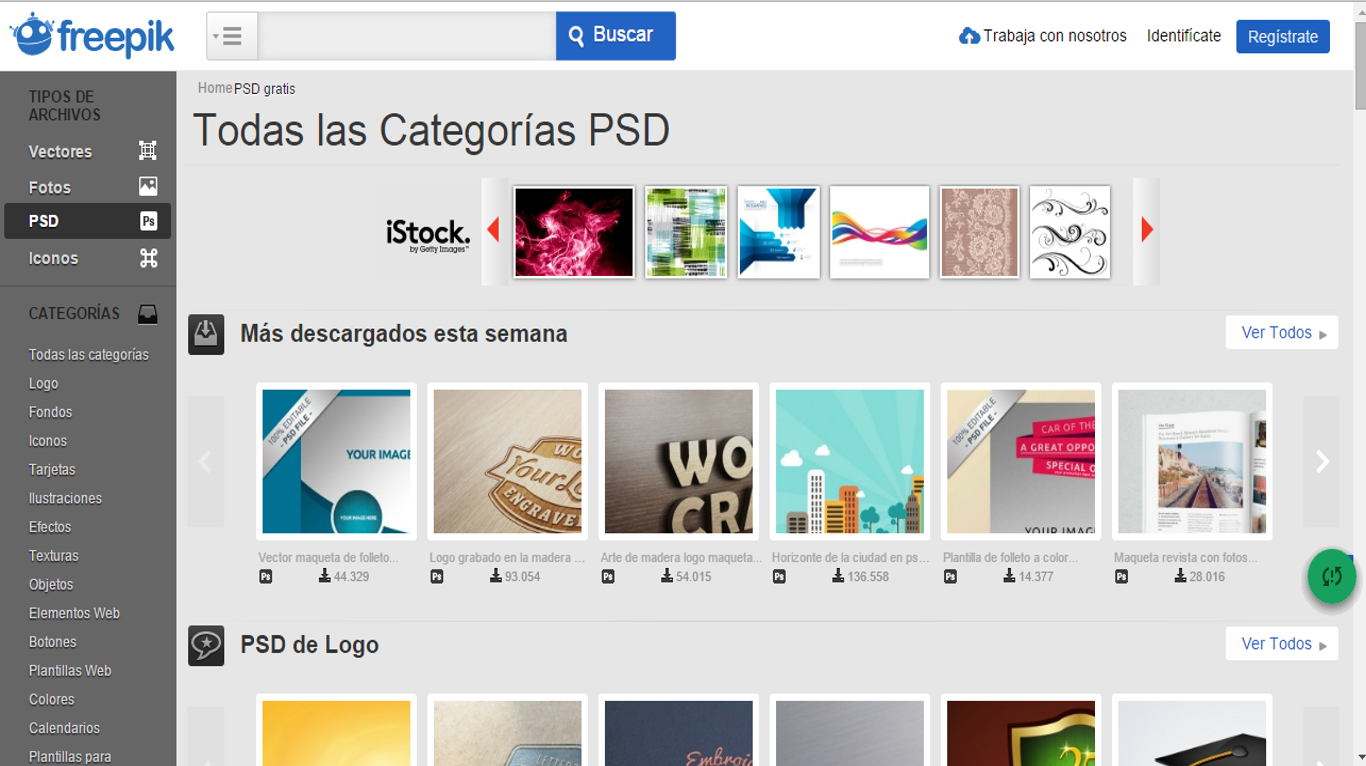Image resolution: width=1366 pixels, height=766 pixels.
Task: Click the downloads icon next to 'Más descargados esta semana'
Action: tap(206, 333)
